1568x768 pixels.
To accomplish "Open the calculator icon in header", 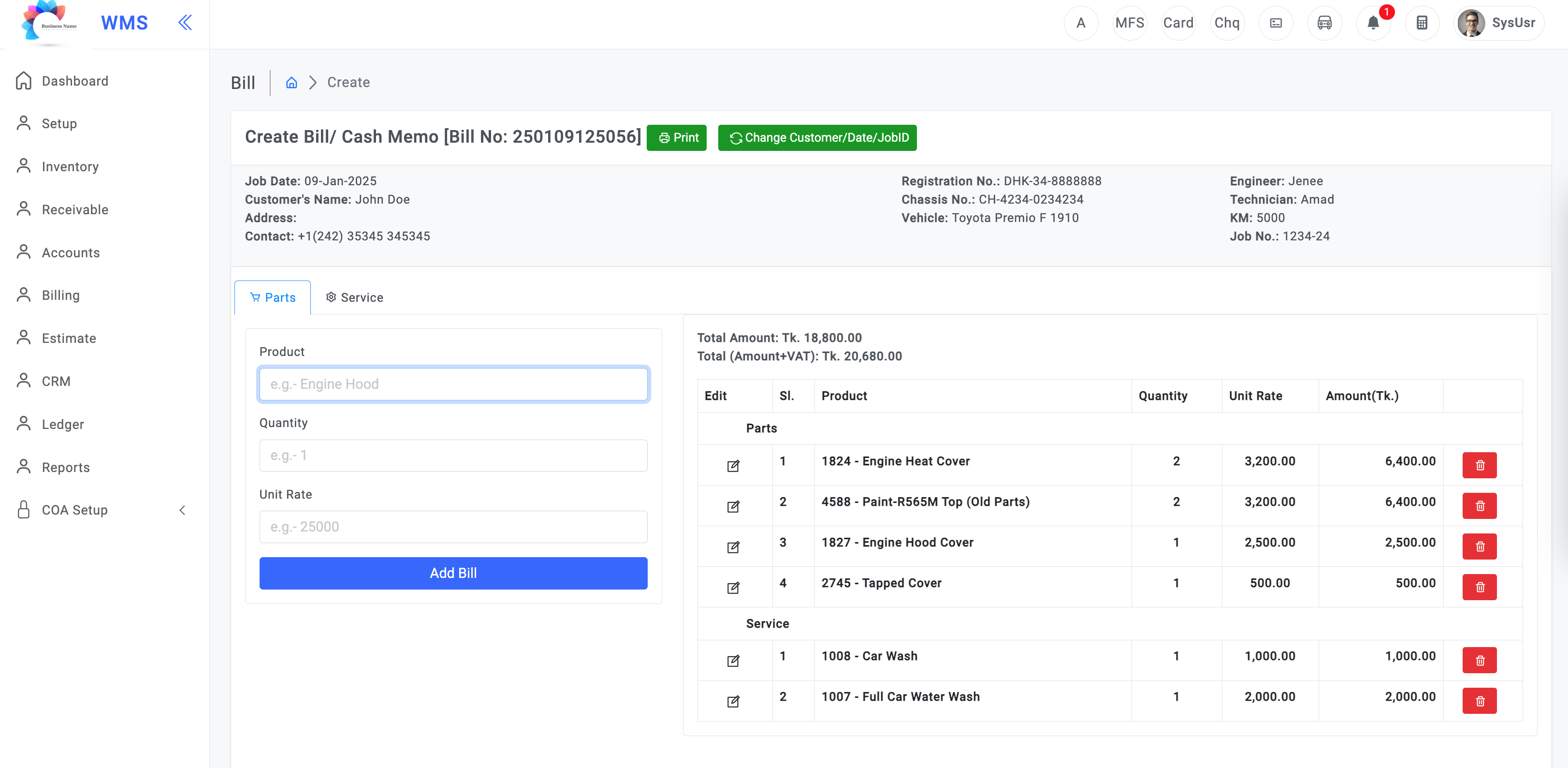I will point(1422,23).
